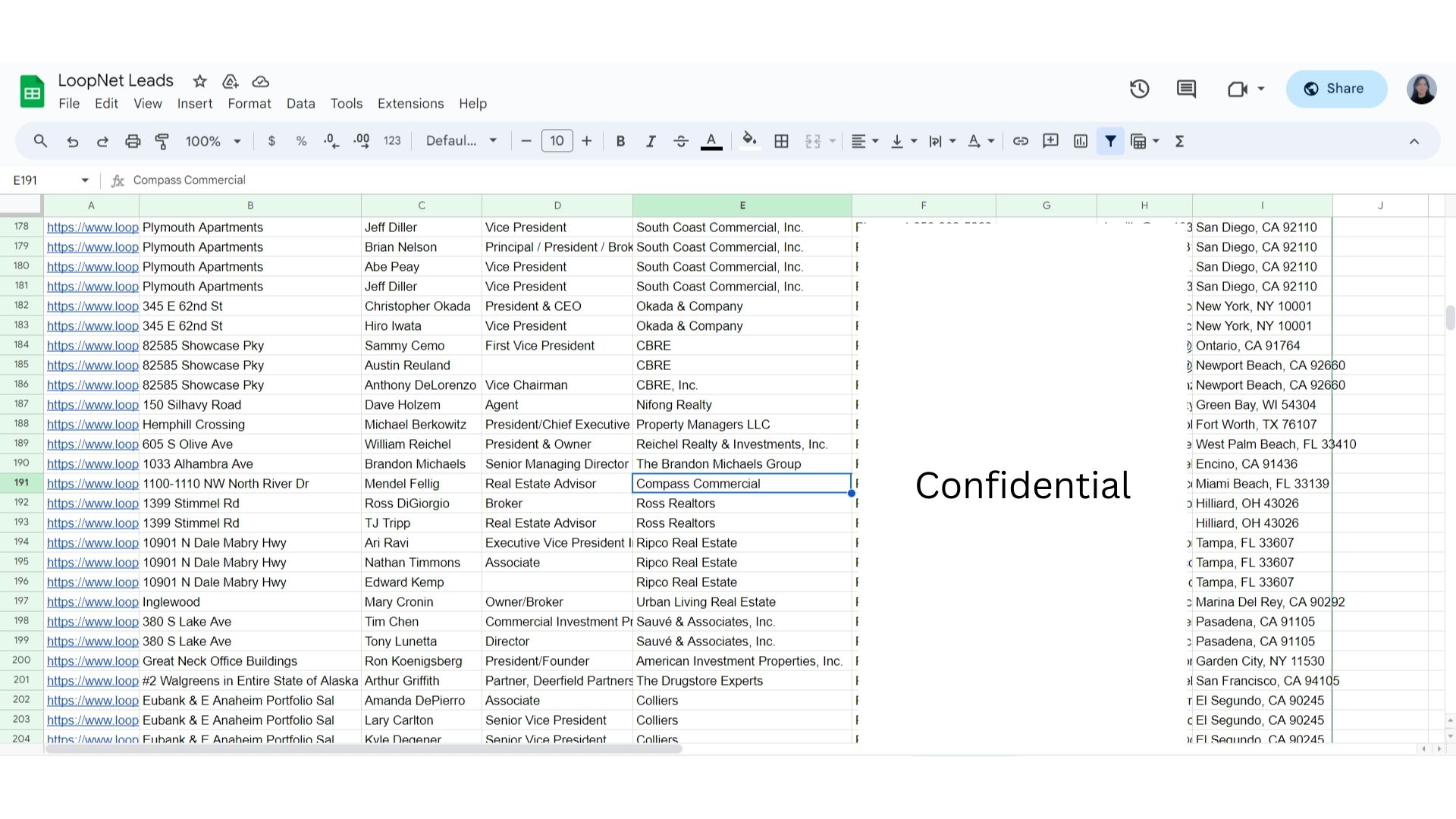This screenshot has height=819, width=1456.
Task: Open the zoom 100% dropdown
Action: tap(213, 141)
